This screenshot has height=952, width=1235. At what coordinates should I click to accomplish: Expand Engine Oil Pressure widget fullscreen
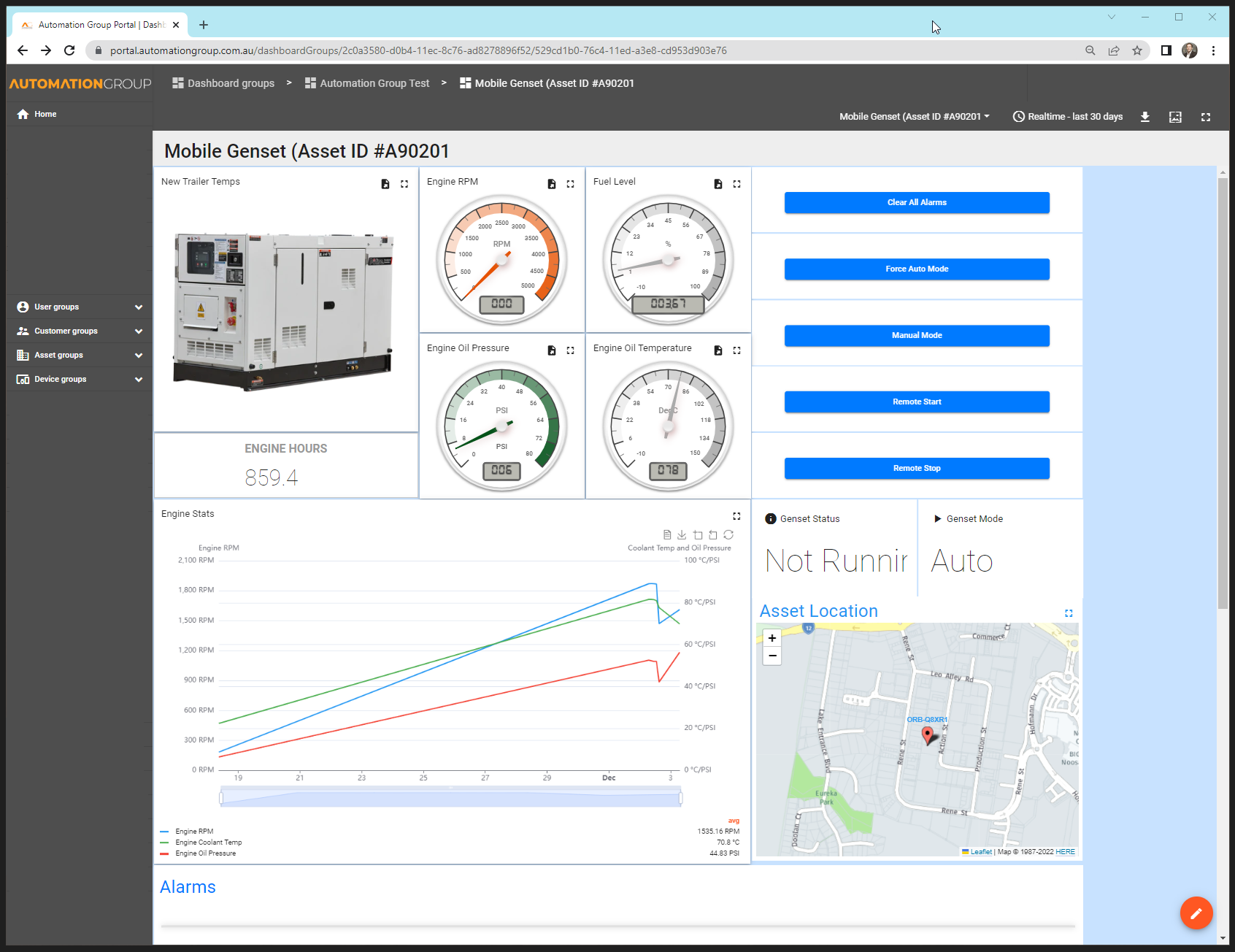(570, 350)
